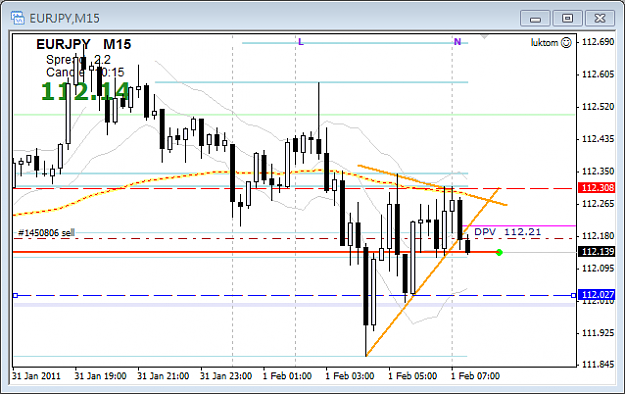Screen dimensions: 625x394
Task: Click the 112.350 price scale label
Action: coord(598,171)
